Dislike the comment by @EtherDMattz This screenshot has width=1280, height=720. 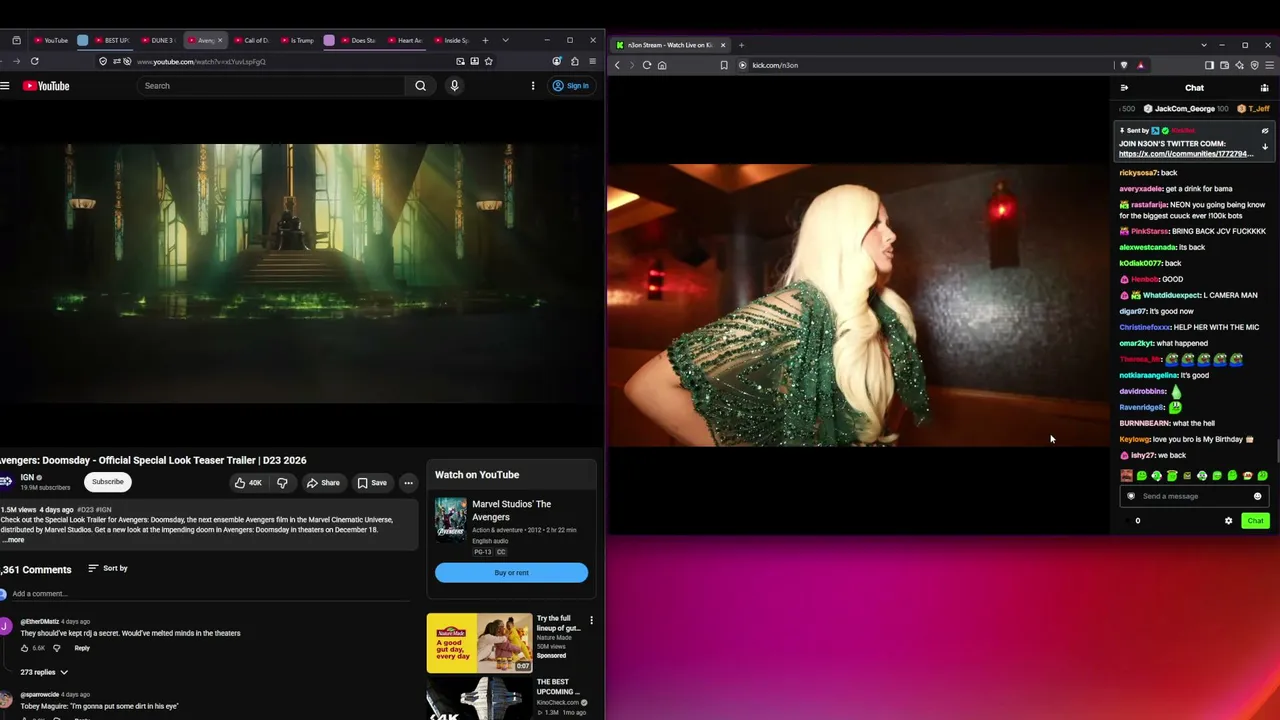click(56, 648)
